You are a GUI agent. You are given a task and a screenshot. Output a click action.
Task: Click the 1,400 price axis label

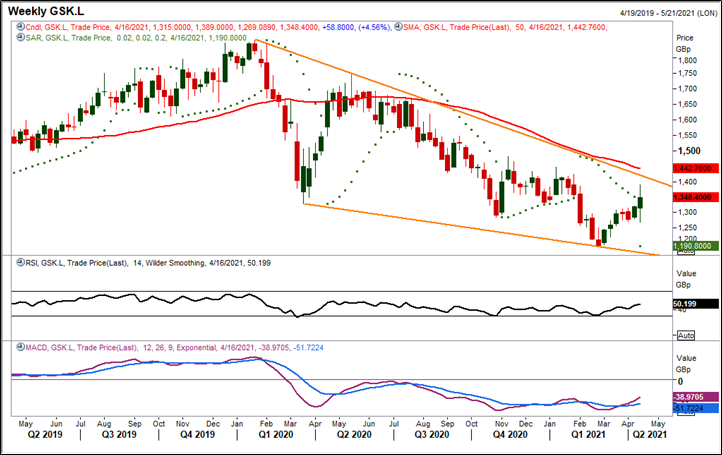pyautogui.click(x=687, y=182)
